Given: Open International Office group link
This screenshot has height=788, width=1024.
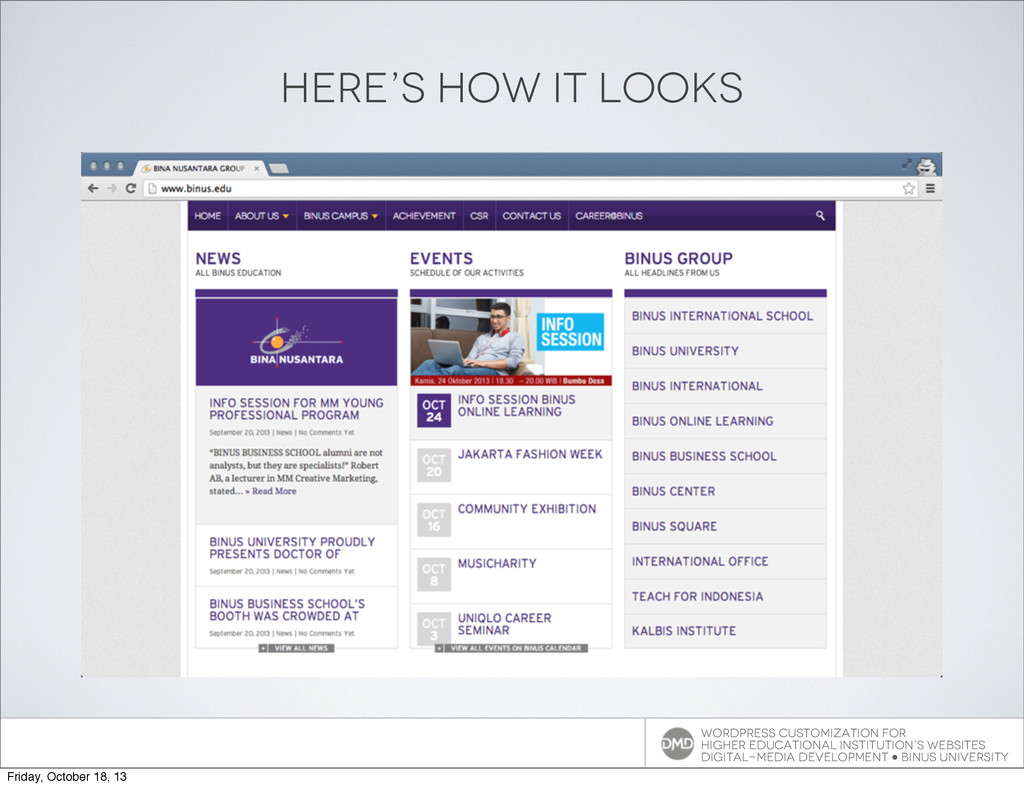Looking at the screenshot, I should click(x=725, y=561).
